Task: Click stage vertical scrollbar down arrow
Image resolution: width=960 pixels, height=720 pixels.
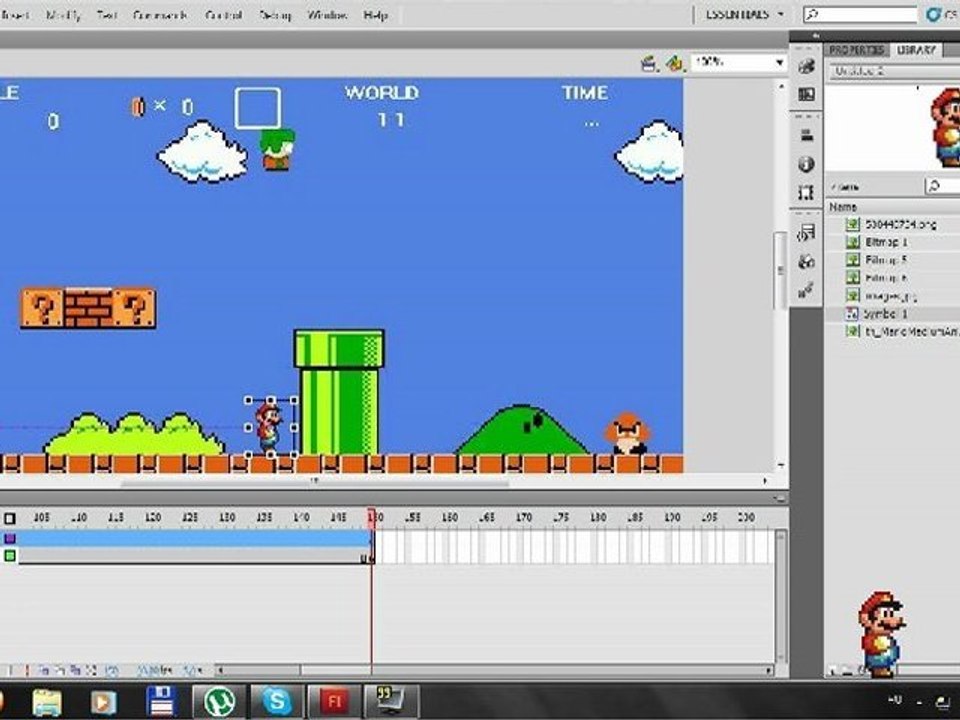Action: tap(781, 465)
